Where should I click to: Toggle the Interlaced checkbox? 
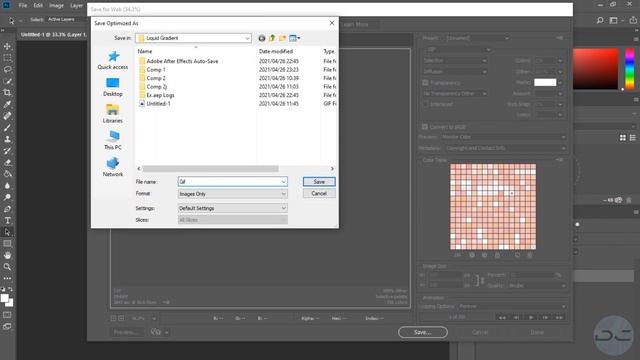(x=425, y=104)
